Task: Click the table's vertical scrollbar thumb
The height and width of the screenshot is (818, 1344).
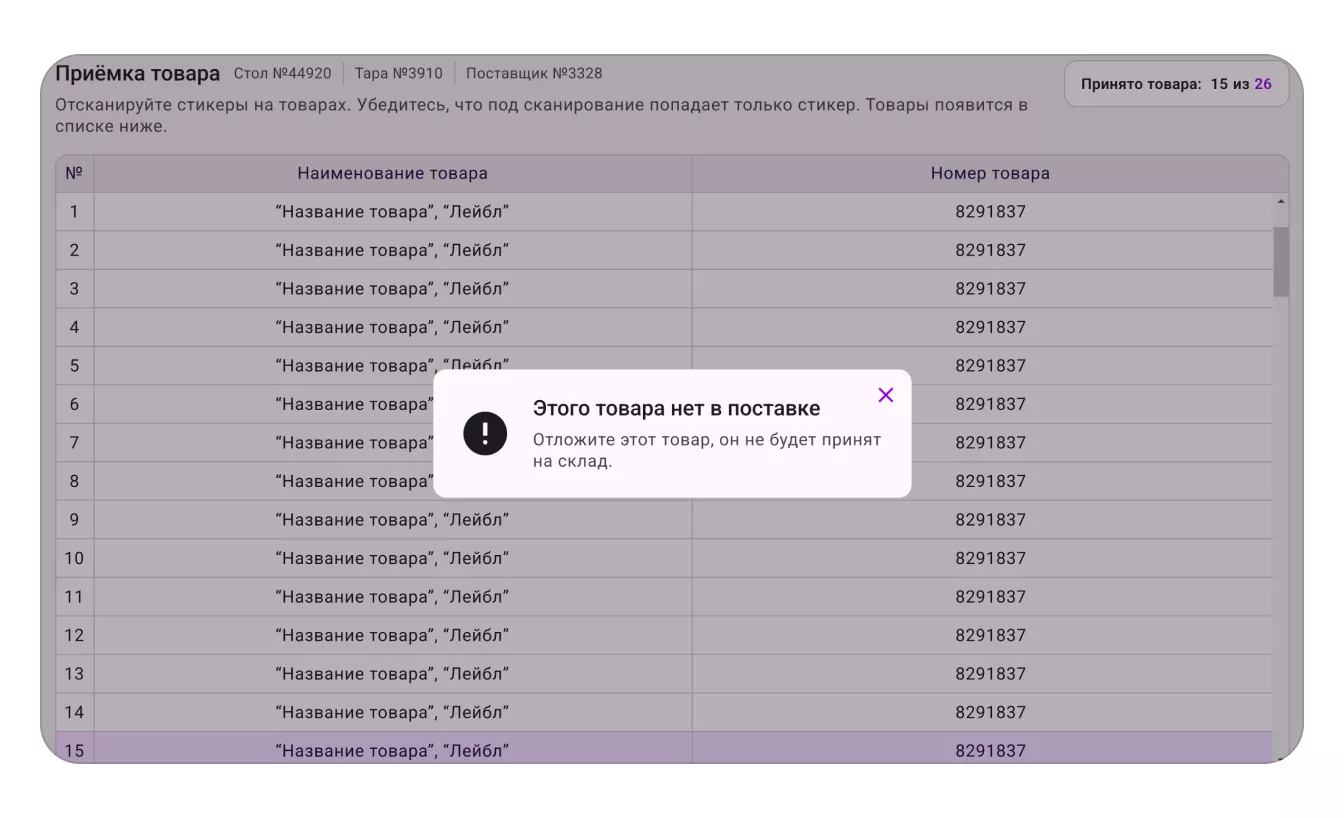Action: click(x=1281, y=261)
